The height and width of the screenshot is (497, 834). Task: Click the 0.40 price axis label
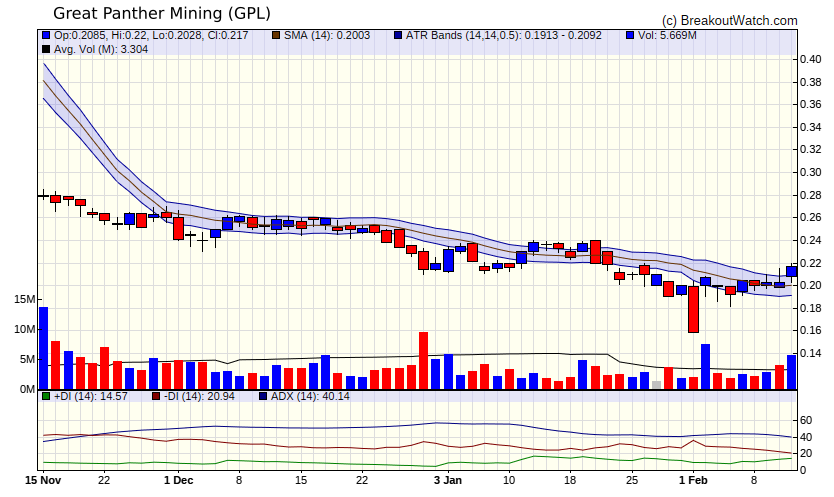[x=811, y=59]
